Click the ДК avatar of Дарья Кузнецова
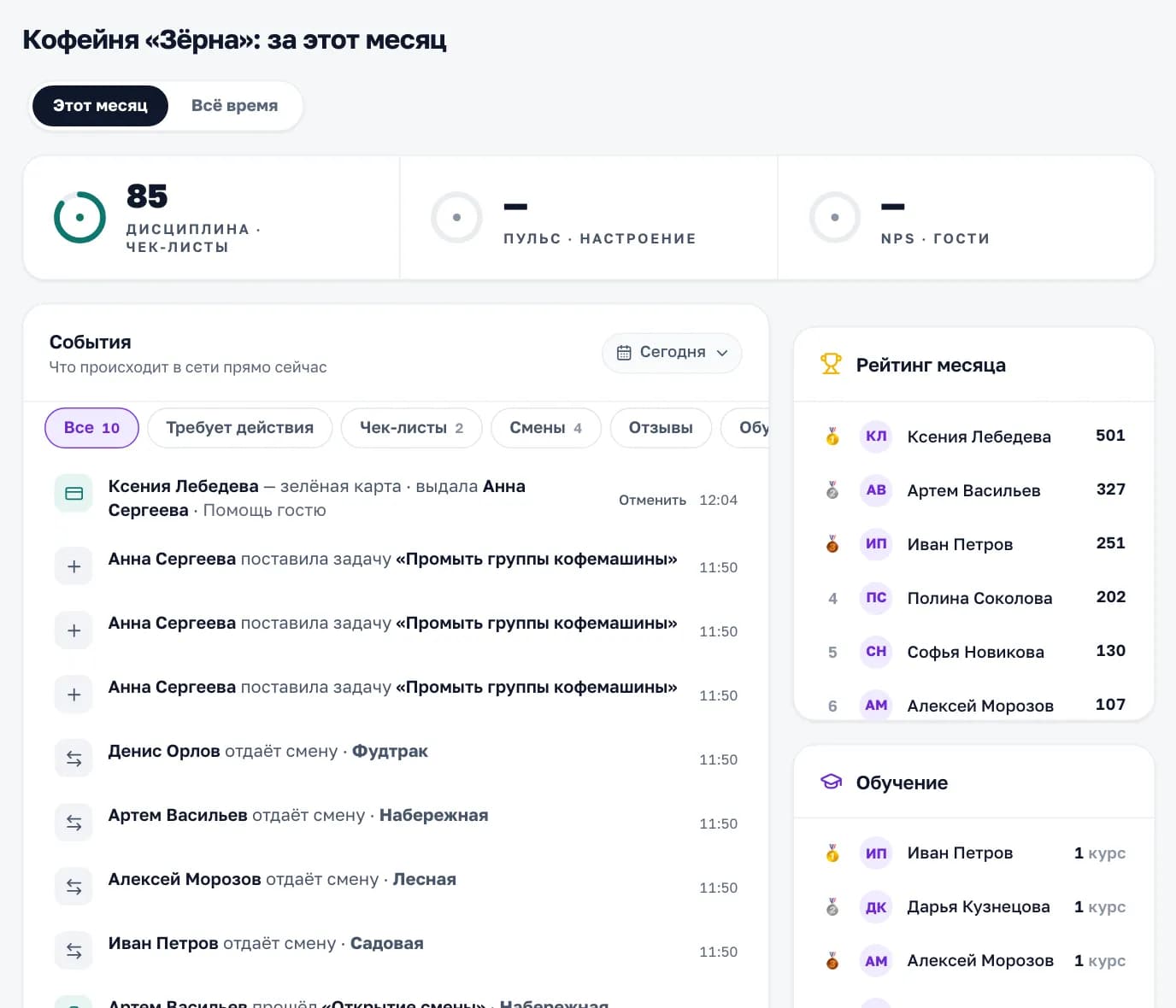Viewport: 1176px width, 1008px height. (x=876, y=907)
